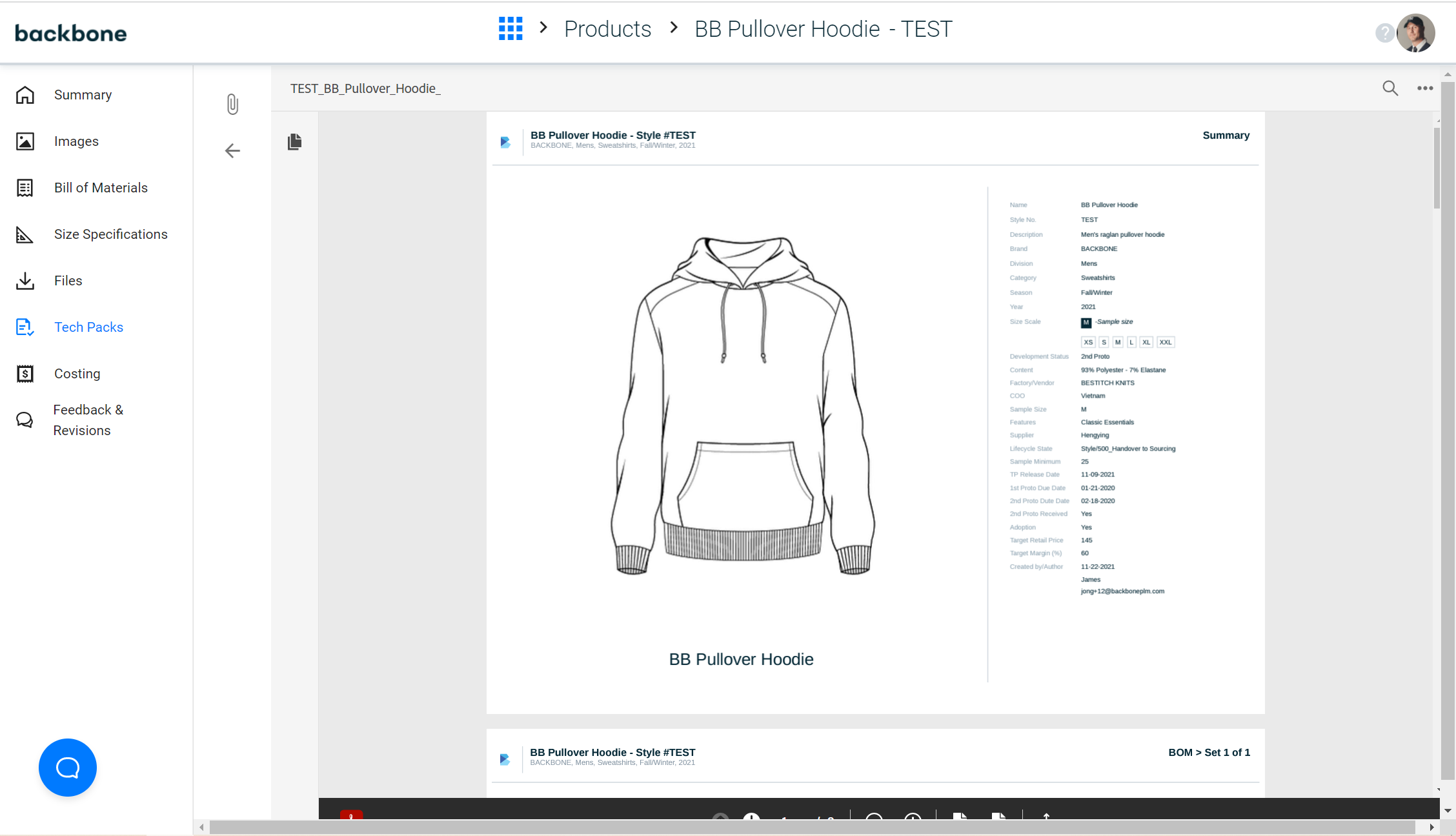Open the three-dot options menu
This screenshot has height=836, width=1456.
(1425, 88)
